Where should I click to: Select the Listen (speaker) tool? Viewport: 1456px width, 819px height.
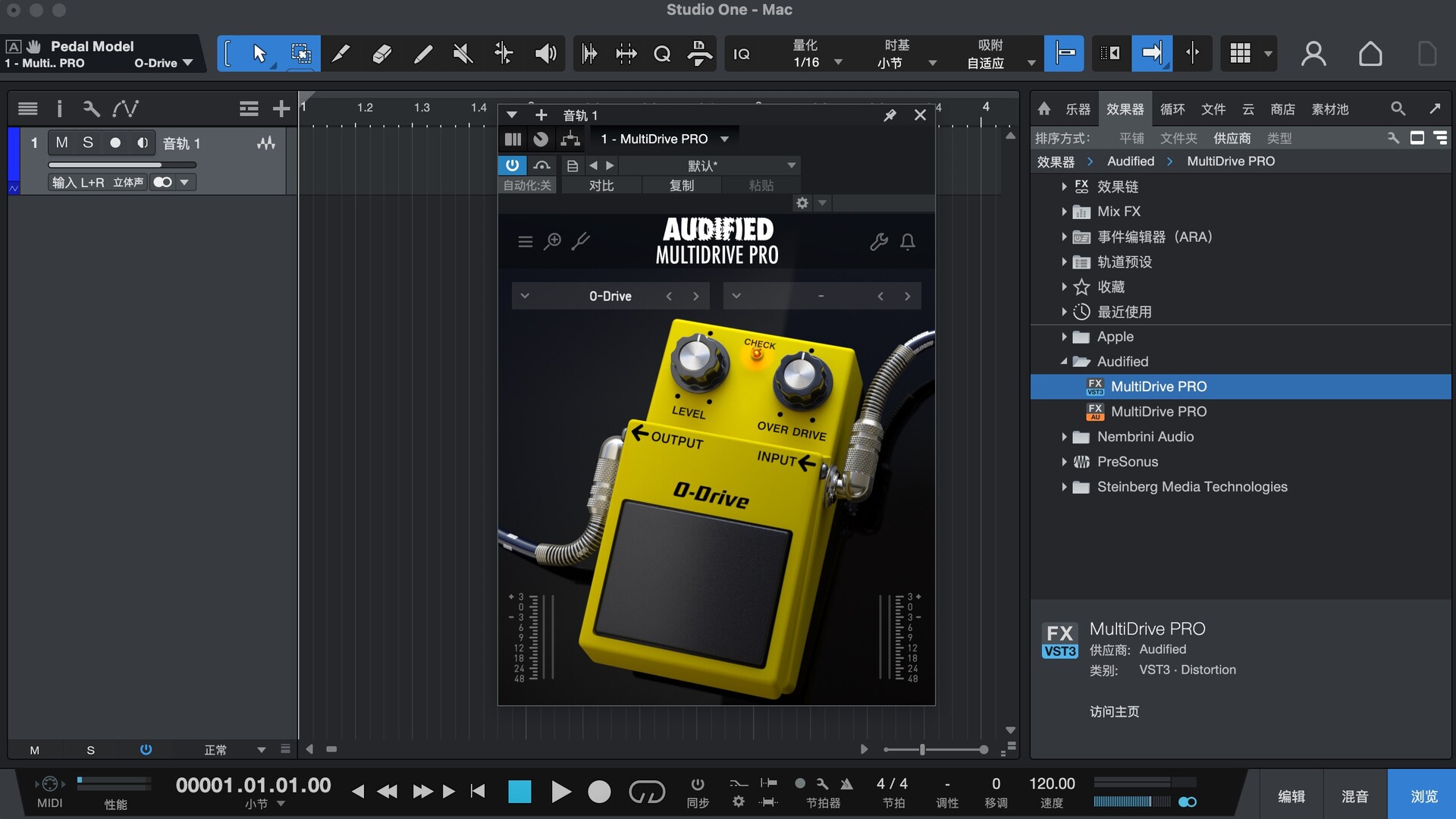pos(545,54)
